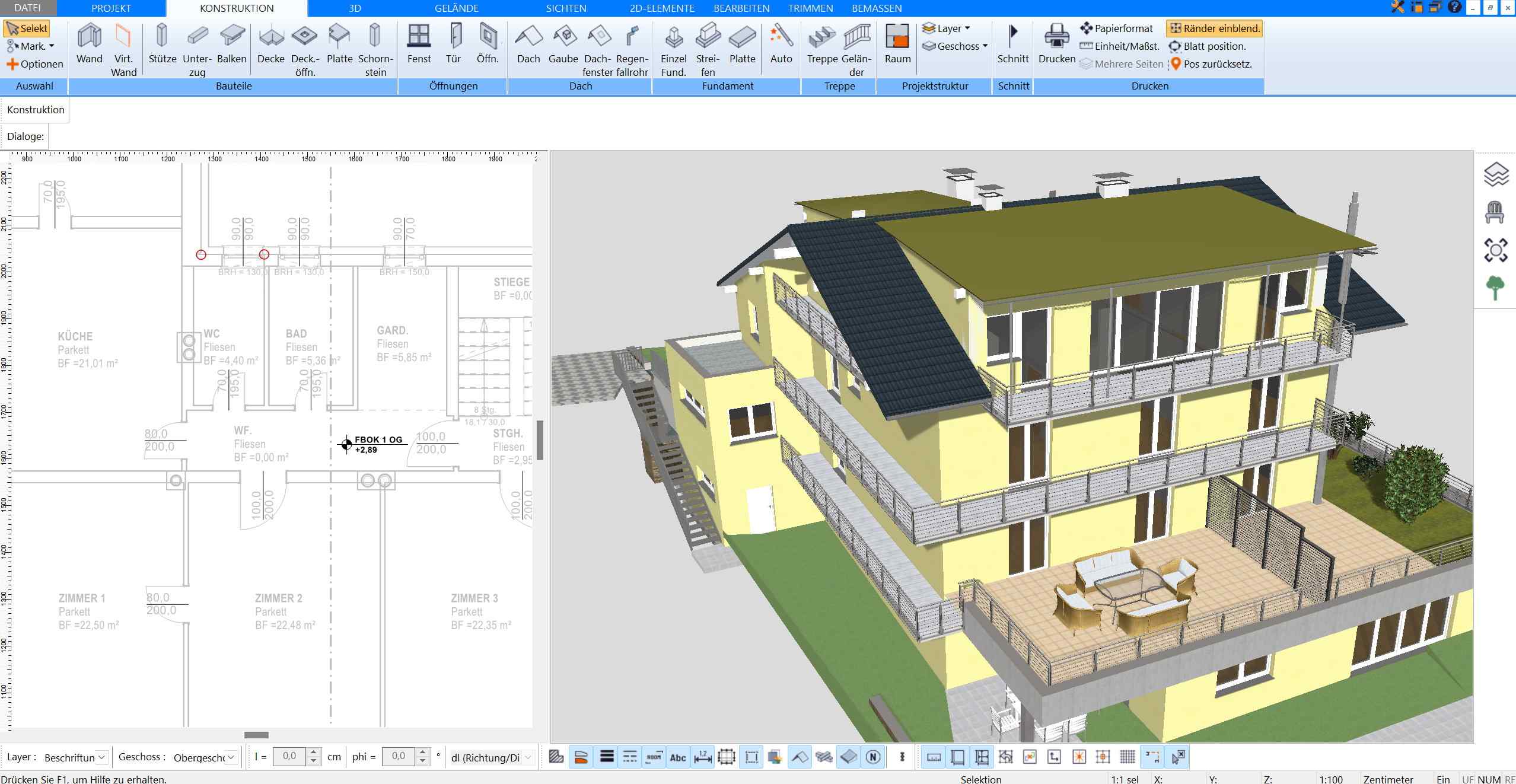Toggle the orange fill display button
This screenshot has width=1516, height=784.
581,757
